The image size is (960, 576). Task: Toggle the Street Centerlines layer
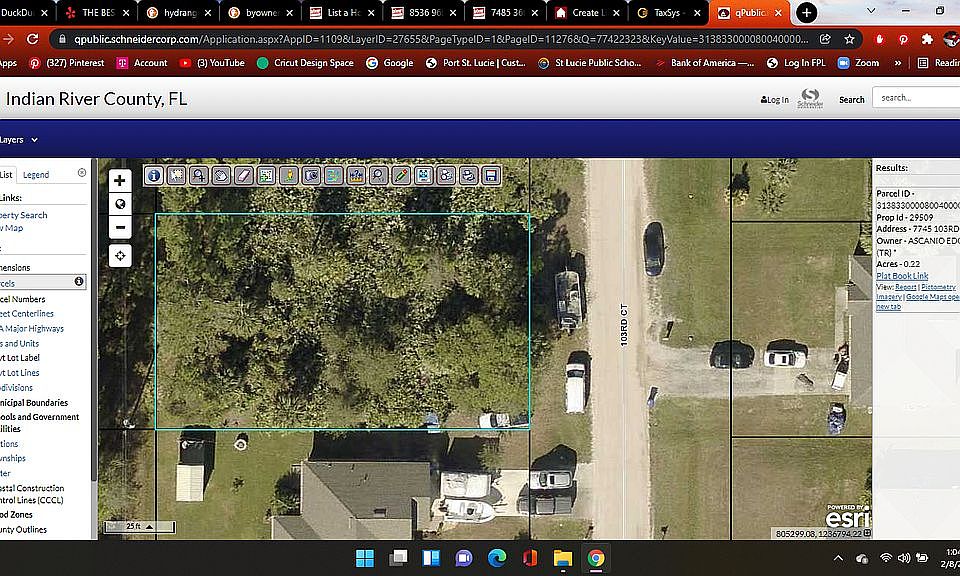coord(27,313)
